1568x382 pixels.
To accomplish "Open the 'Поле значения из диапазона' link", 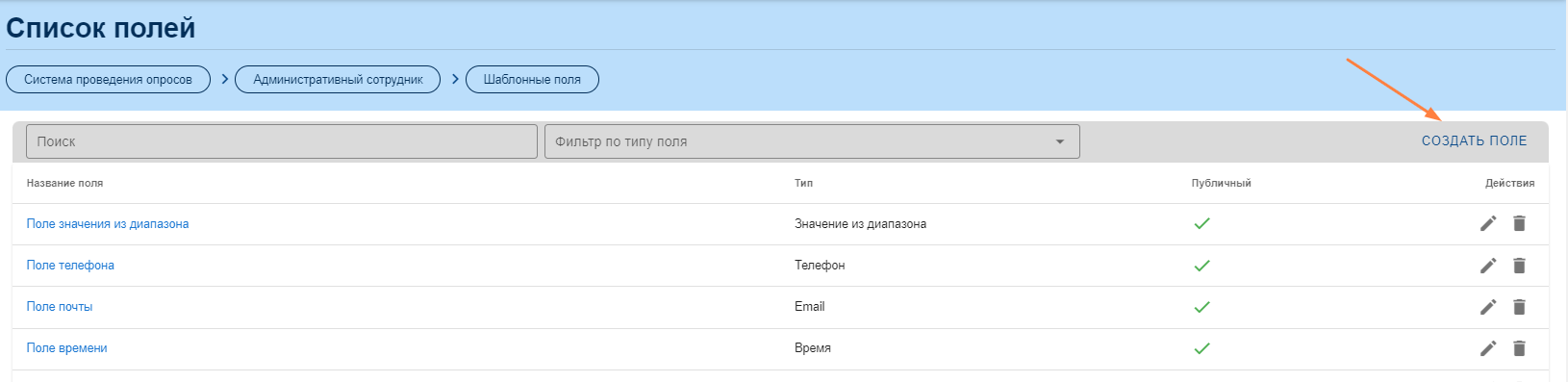I will [x=108, y=224].
